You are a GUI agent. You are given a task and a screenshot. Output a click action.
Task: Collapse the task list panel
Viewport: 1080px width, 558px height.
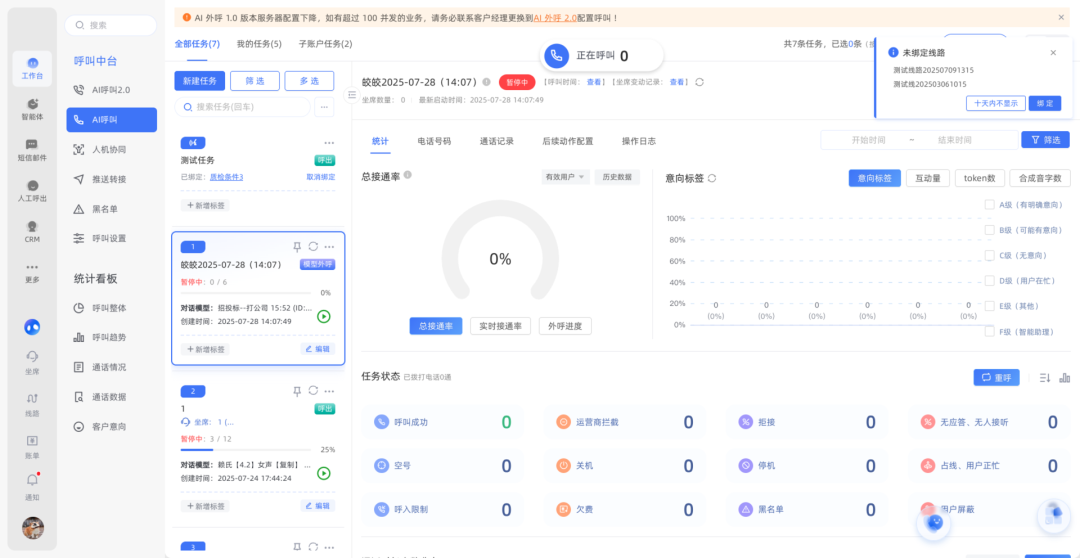[352, 94]
